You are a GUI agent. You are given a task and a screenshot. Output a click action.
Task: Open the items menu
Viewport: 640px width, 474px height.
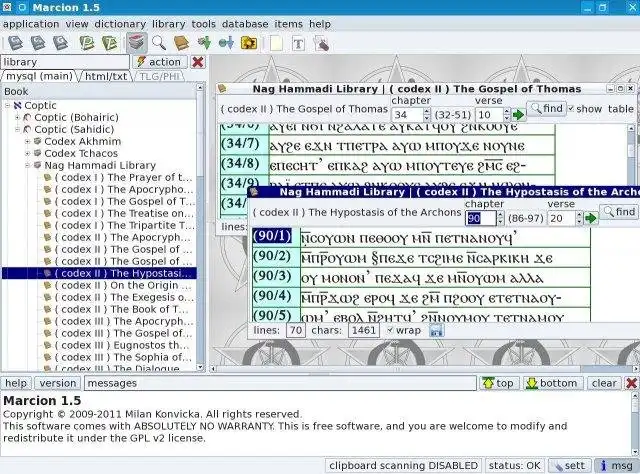(x=288, y=24)
